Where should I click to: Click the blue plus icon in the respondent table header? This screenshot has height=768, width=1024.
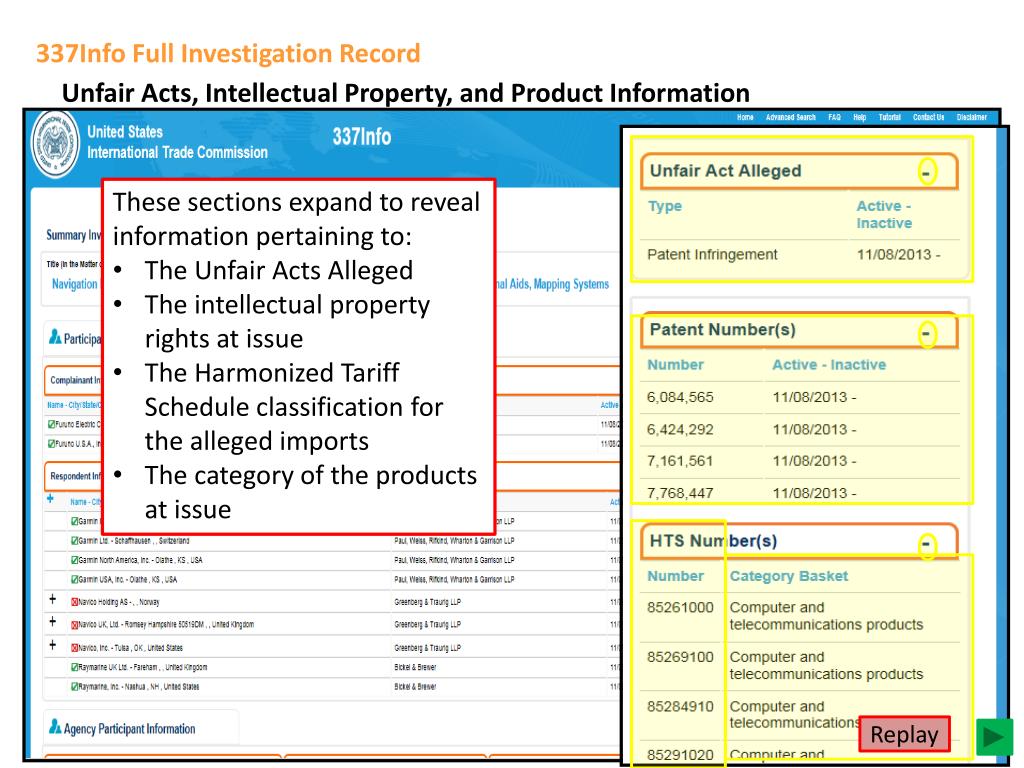point(50,499)
